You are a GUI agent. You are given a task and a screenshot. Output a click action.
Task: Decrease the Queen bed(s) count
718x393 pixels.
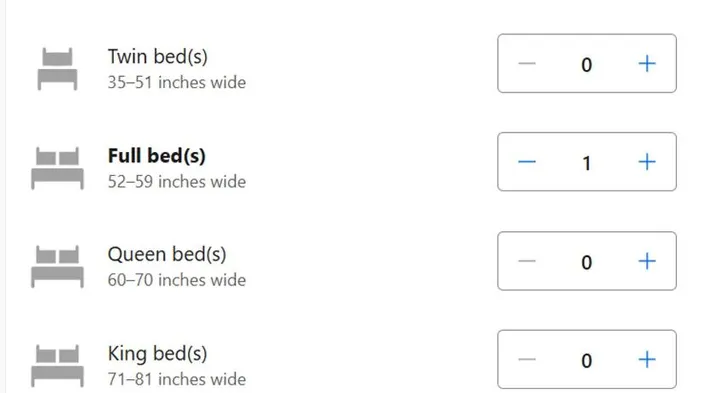527,261
